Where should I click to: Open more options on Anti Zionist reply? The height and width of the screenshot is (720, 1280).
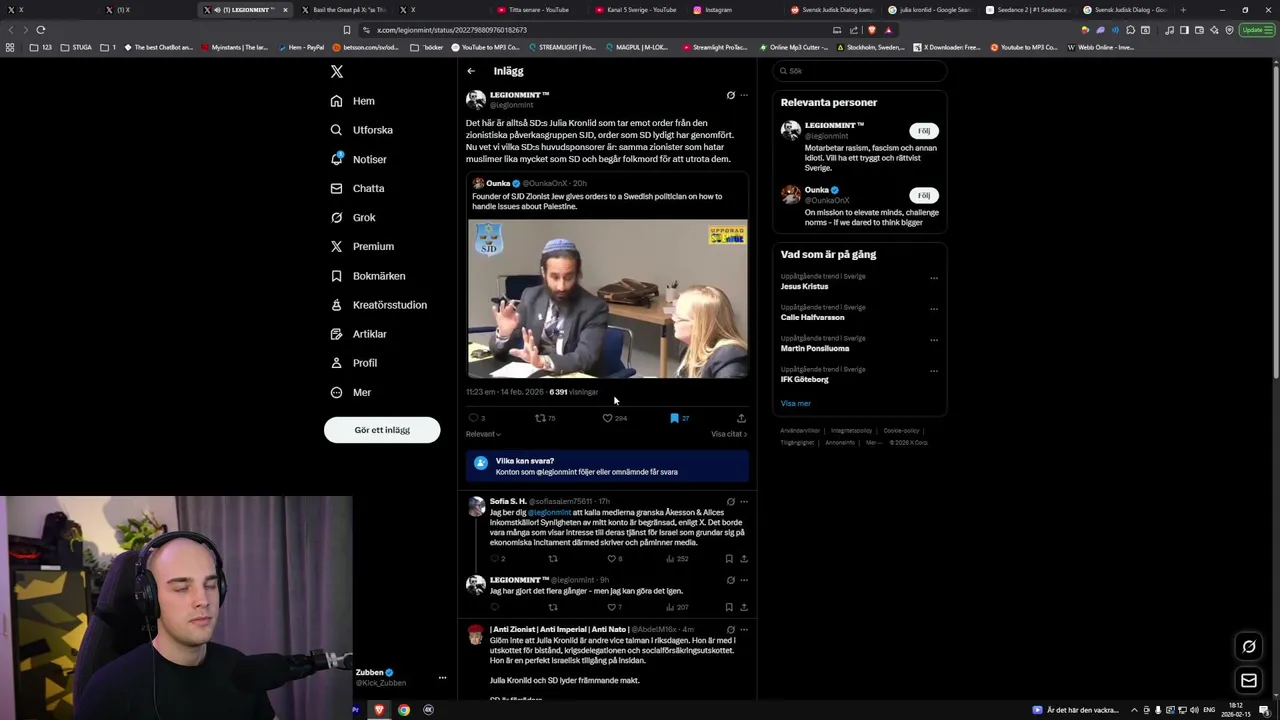tap(743, 629)
